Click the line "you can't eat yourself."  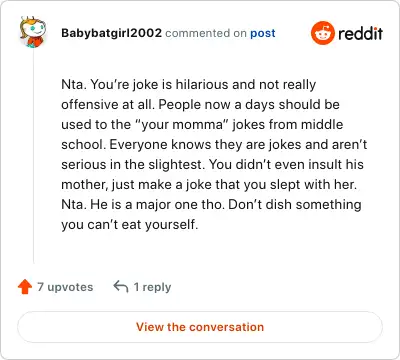130,225
